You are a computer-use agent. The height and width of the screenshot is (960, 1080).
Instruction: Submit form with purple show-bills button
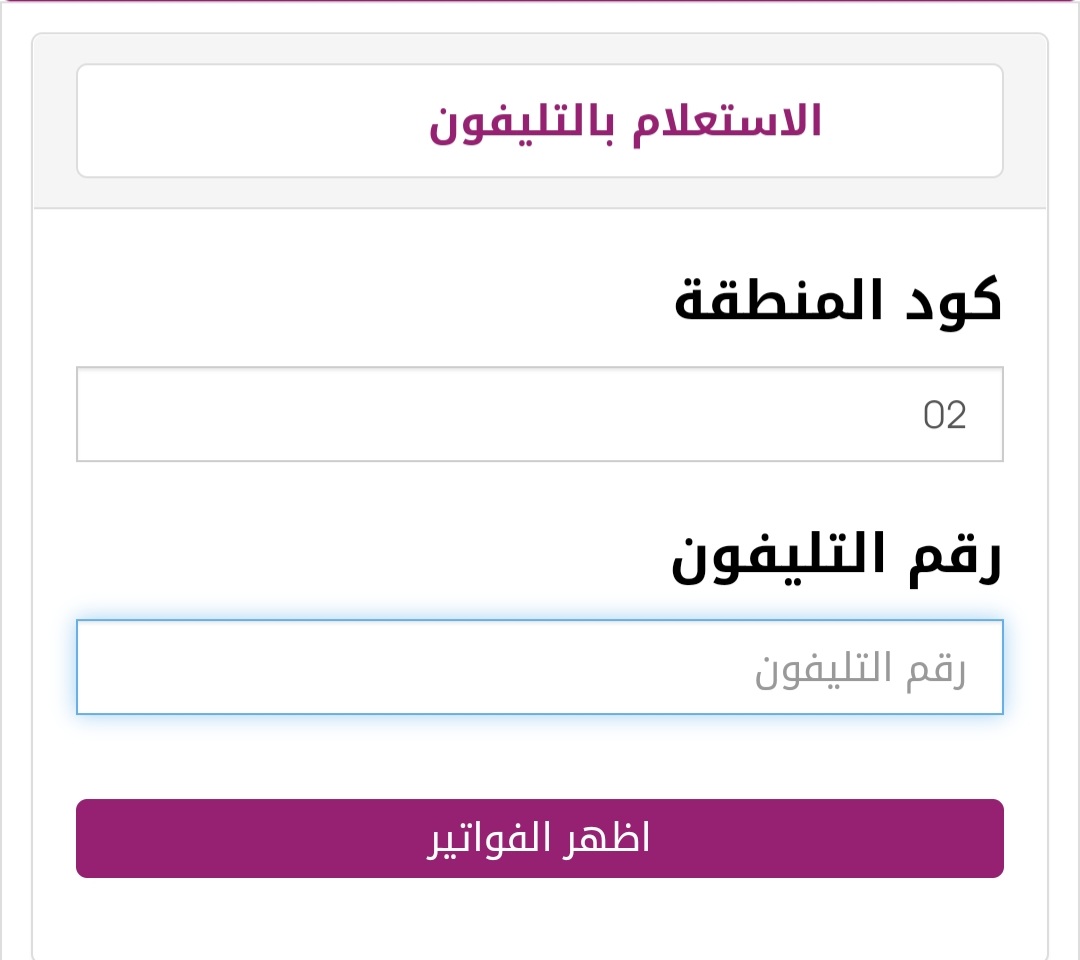(539, 838)
